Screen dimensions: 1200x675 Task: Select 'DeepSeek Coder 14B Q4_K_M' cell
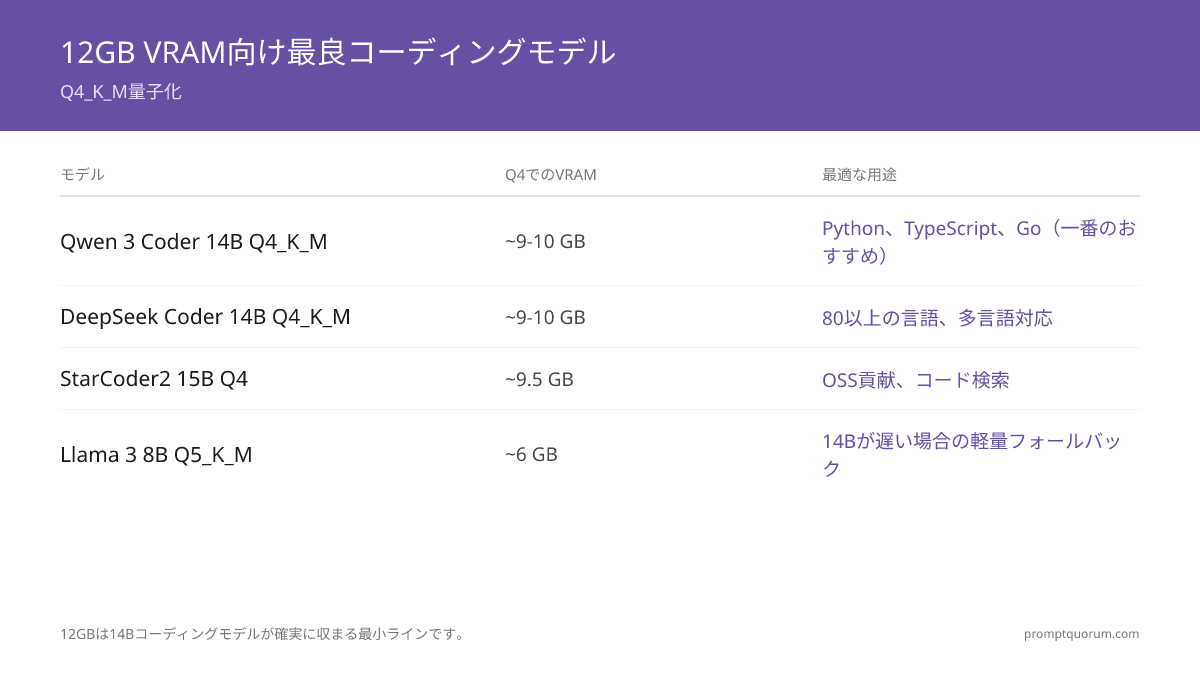point(205,317)
